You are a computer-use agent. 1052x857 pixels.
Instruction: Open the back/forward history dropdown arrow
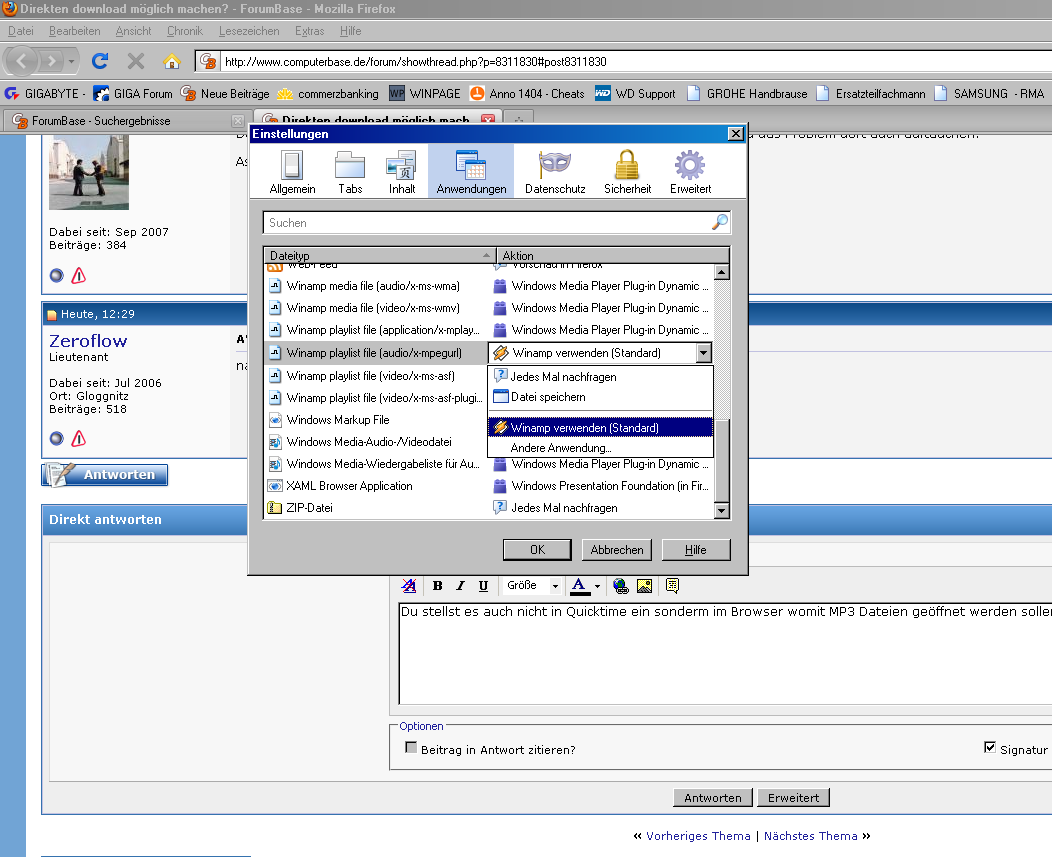[x=71, y=62]
